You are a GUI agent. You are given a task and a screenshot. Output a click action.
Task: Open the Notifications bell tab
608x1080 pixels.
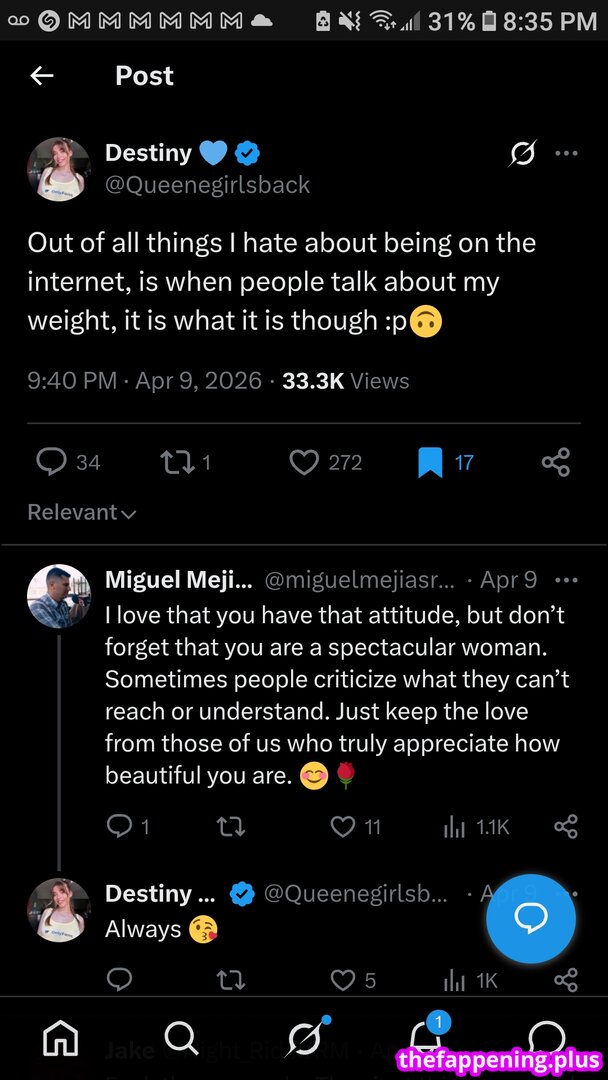pyautogui.click(x=425, y=1040)
